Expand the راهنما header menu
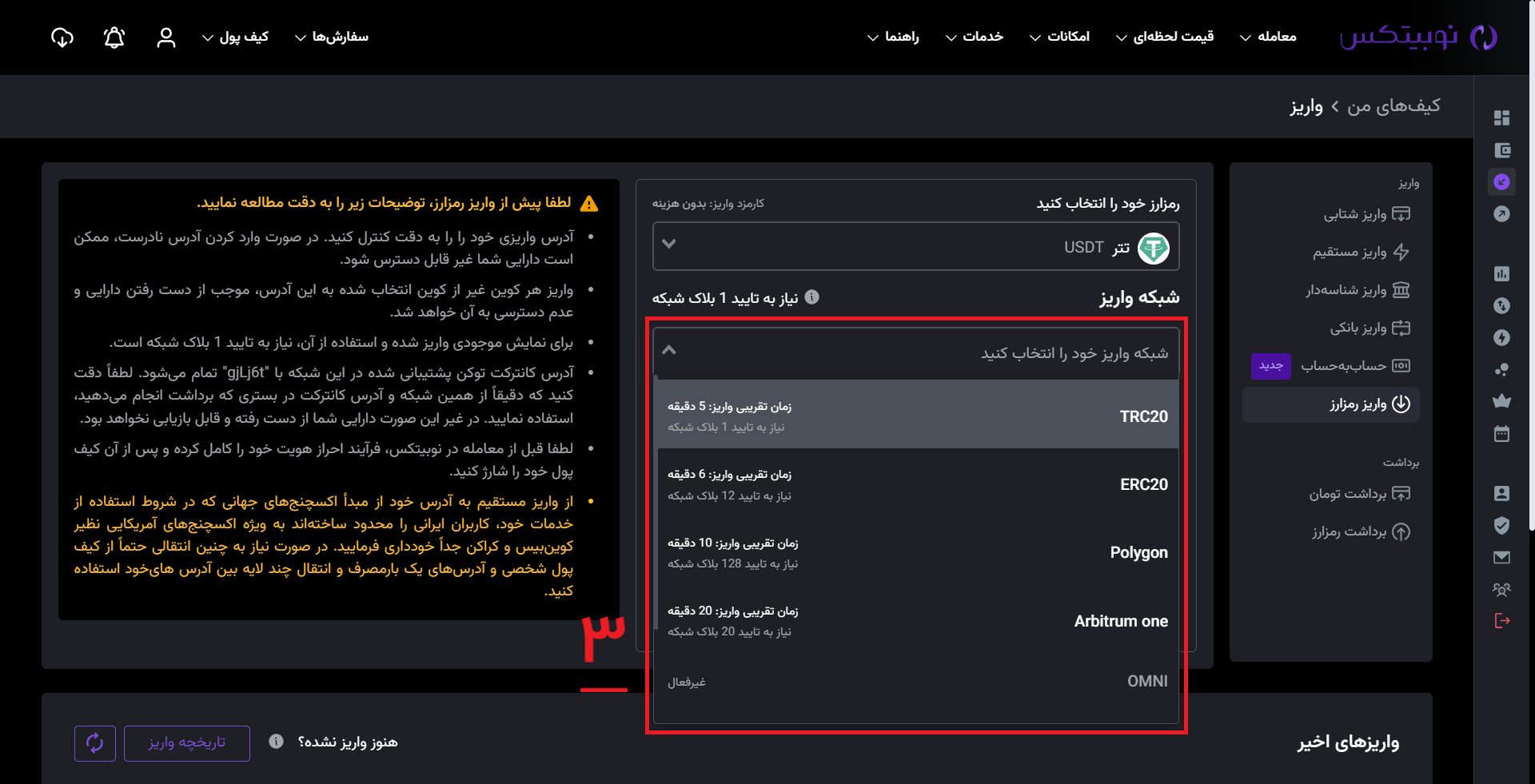 tap(893, 37)
